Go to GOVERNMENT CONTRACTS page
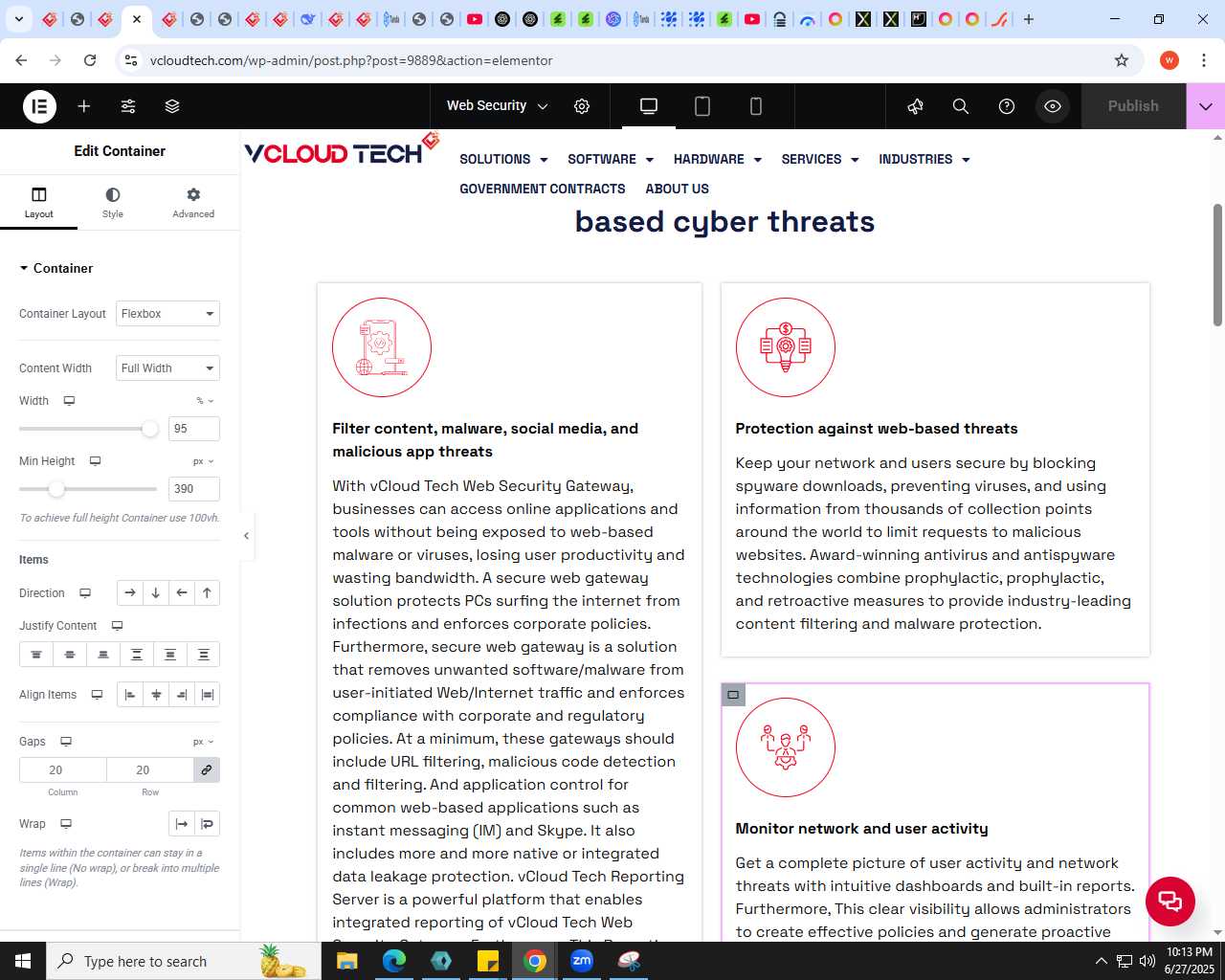This screenshot has width=1225, height=980. click(543, 189)
